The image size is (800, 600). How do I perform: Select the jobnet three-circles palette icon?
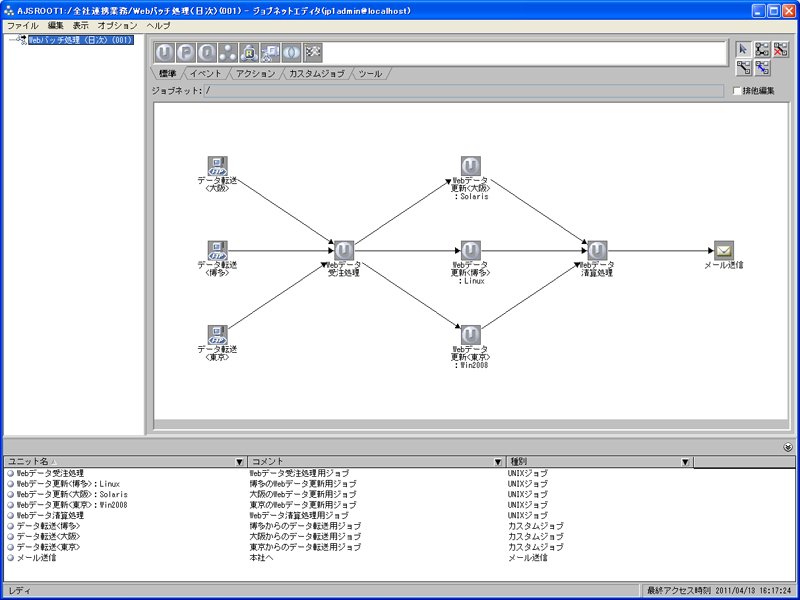tap(228, 53)
